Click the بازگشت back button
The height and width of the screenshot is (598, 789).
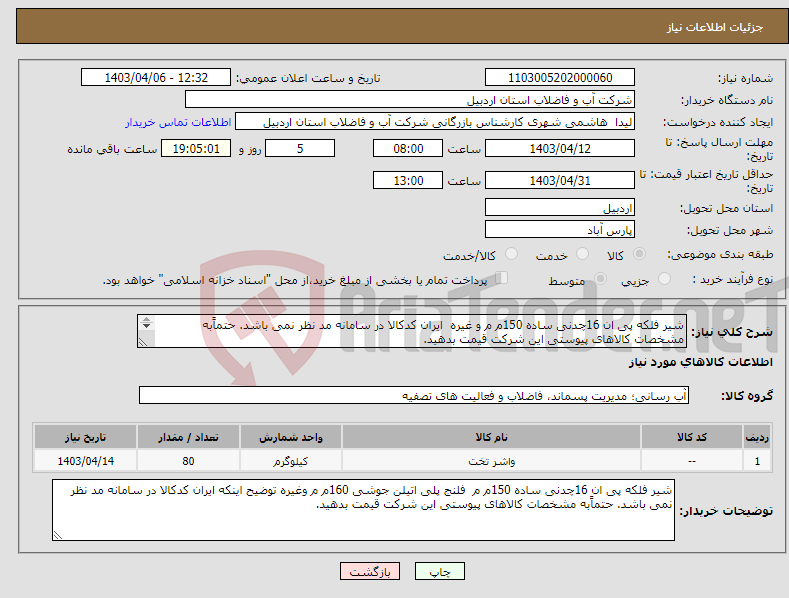pos(370,571)
